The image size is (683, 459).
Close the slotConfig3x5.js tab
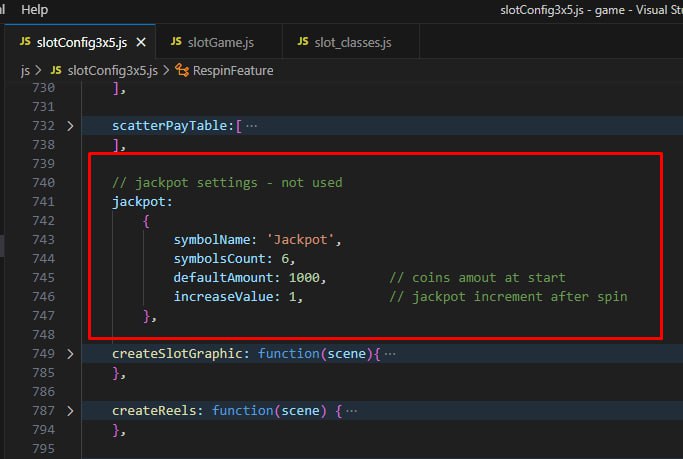(x=141, y=42)
